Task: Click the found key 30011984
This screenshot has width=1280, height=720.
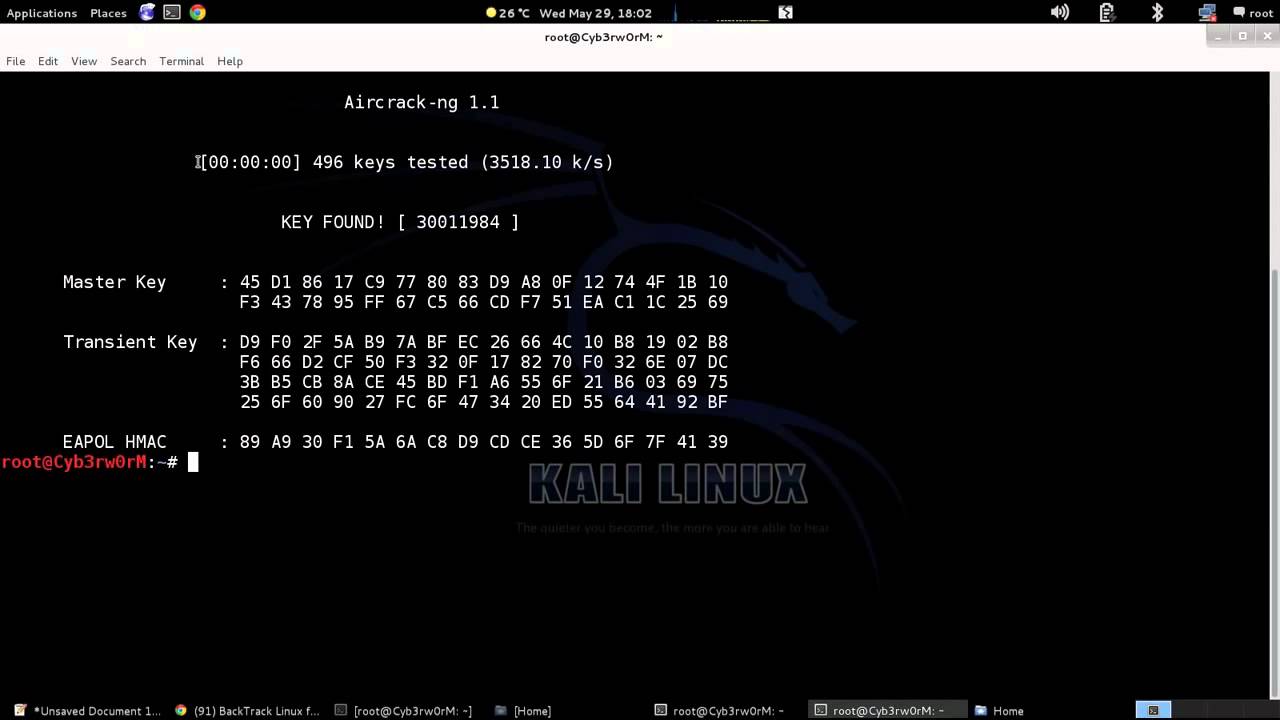Action: coord(458,222)
